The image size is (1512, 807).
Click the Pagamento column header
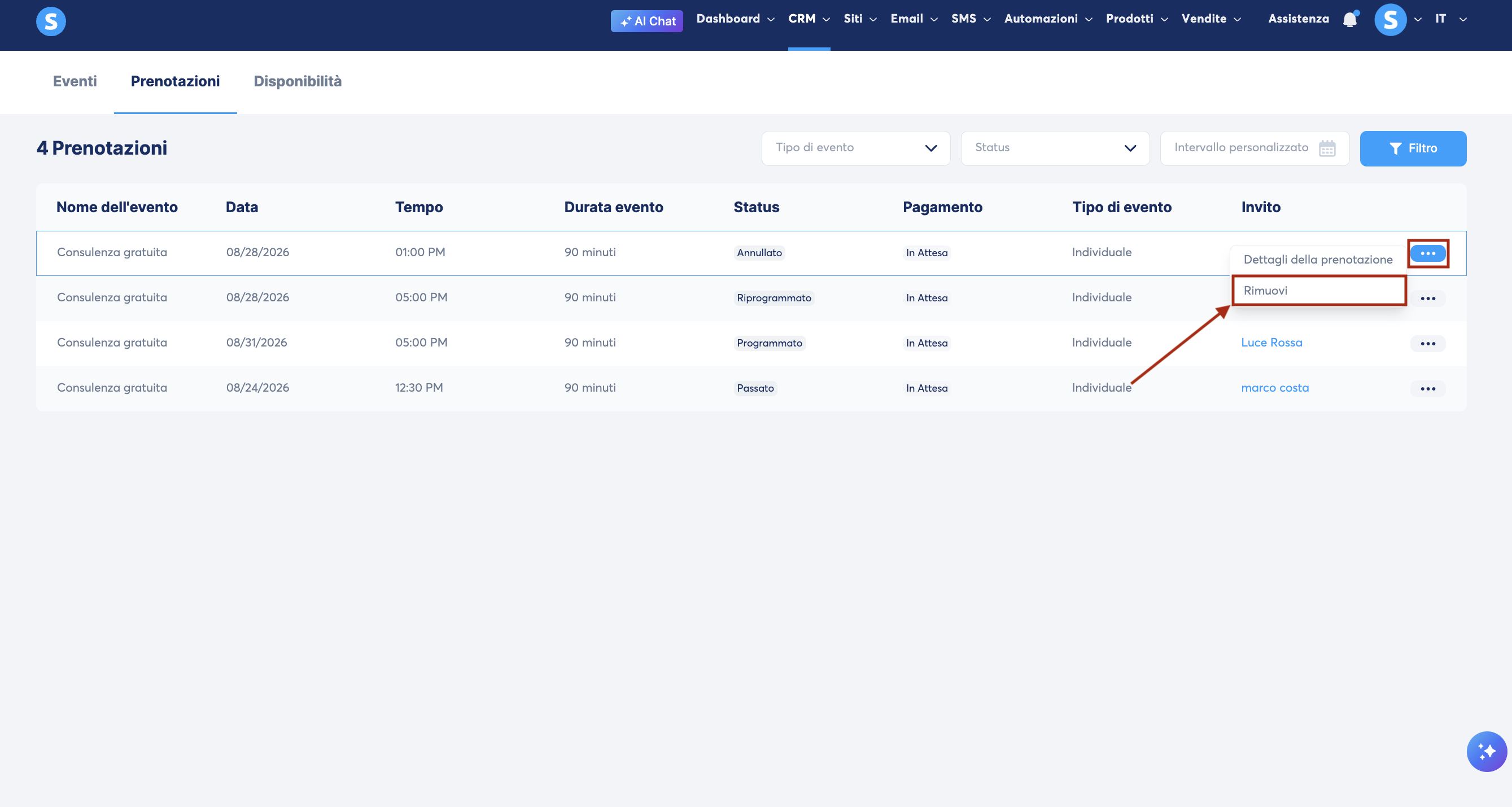942,207
